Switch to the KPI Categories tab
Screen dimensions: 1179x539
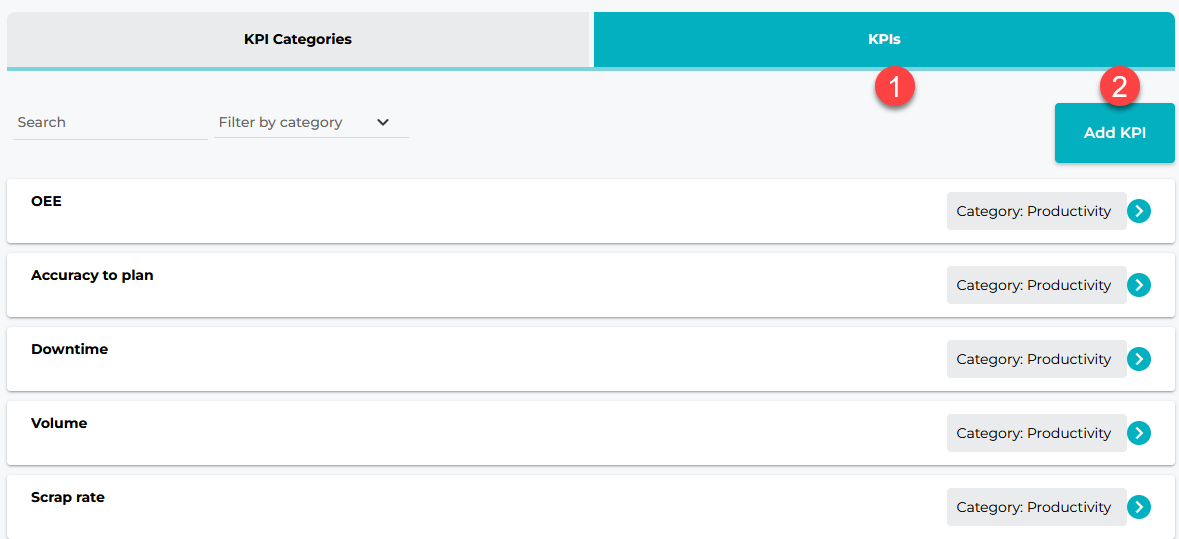point(298,39)
